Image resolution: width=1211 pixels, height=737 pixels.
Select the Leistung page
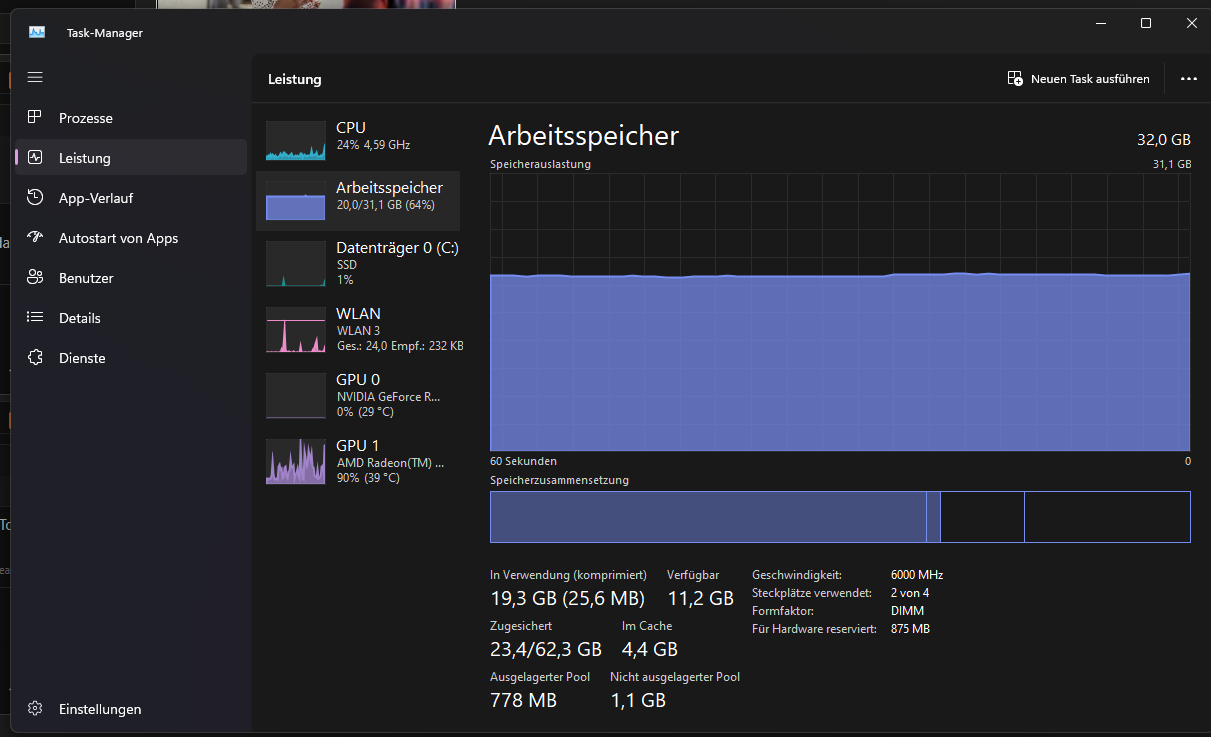[131, 157]
